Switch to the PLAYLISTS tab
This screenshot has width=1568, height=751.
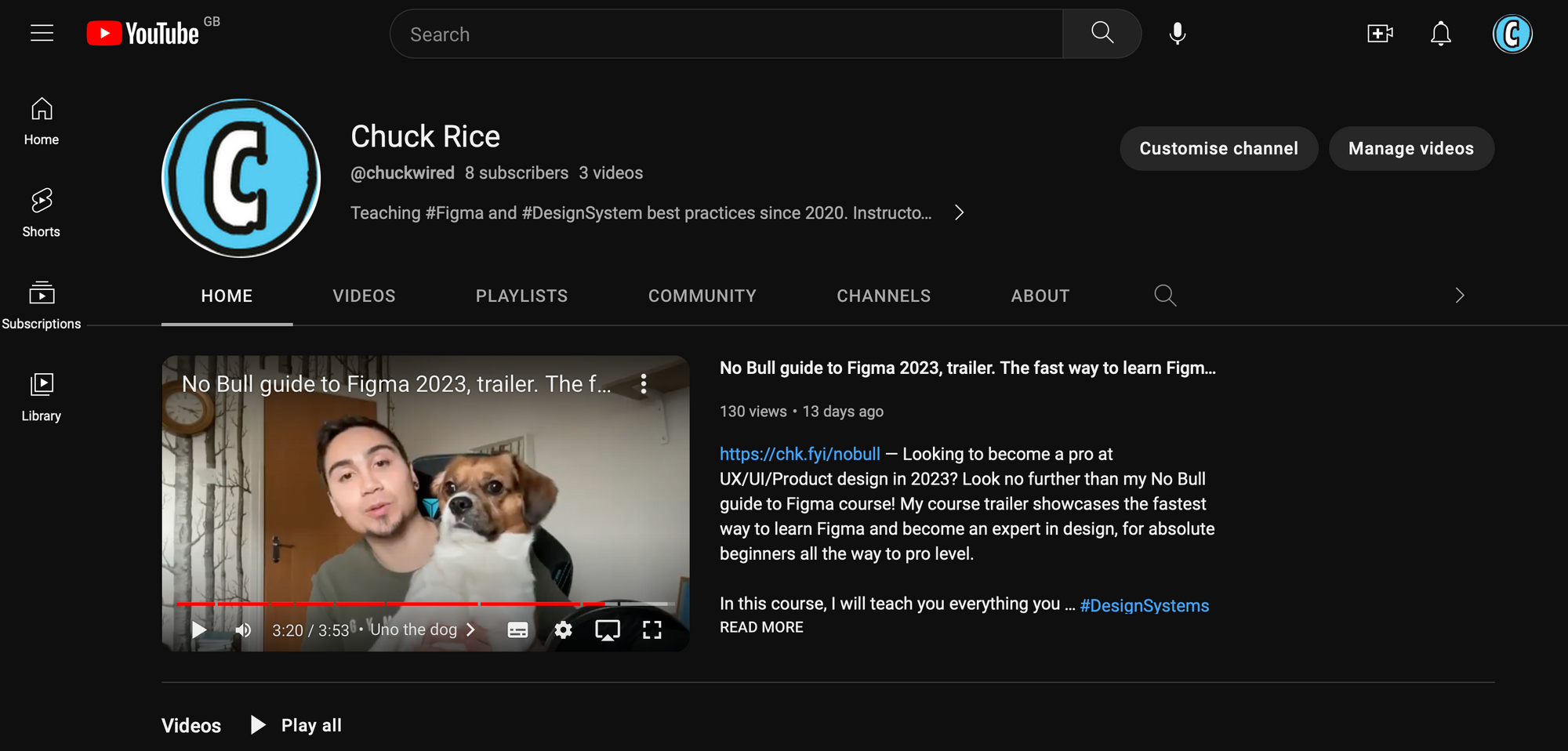521,296
